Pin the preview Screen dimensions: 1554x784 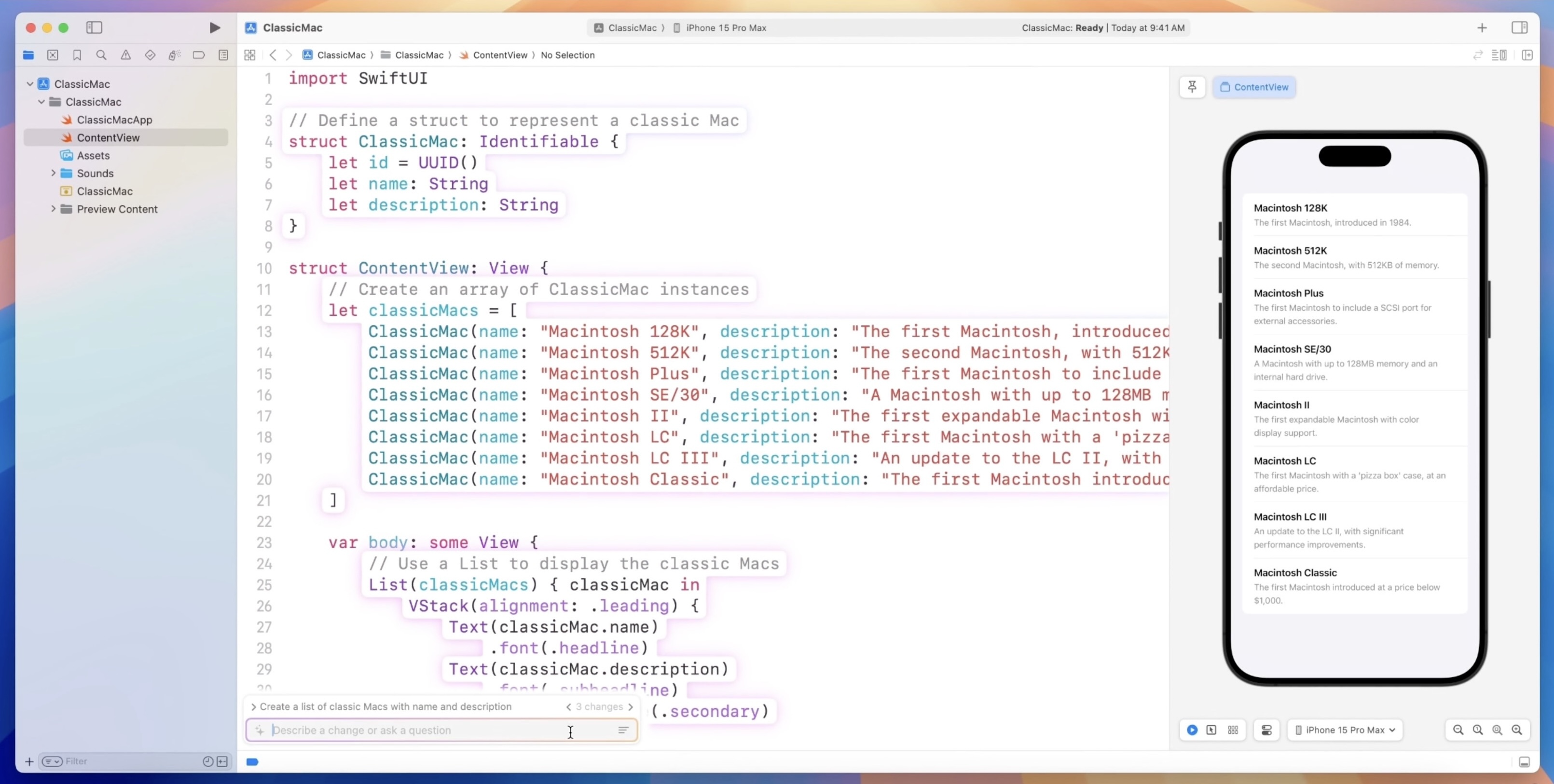point(1192,87)
